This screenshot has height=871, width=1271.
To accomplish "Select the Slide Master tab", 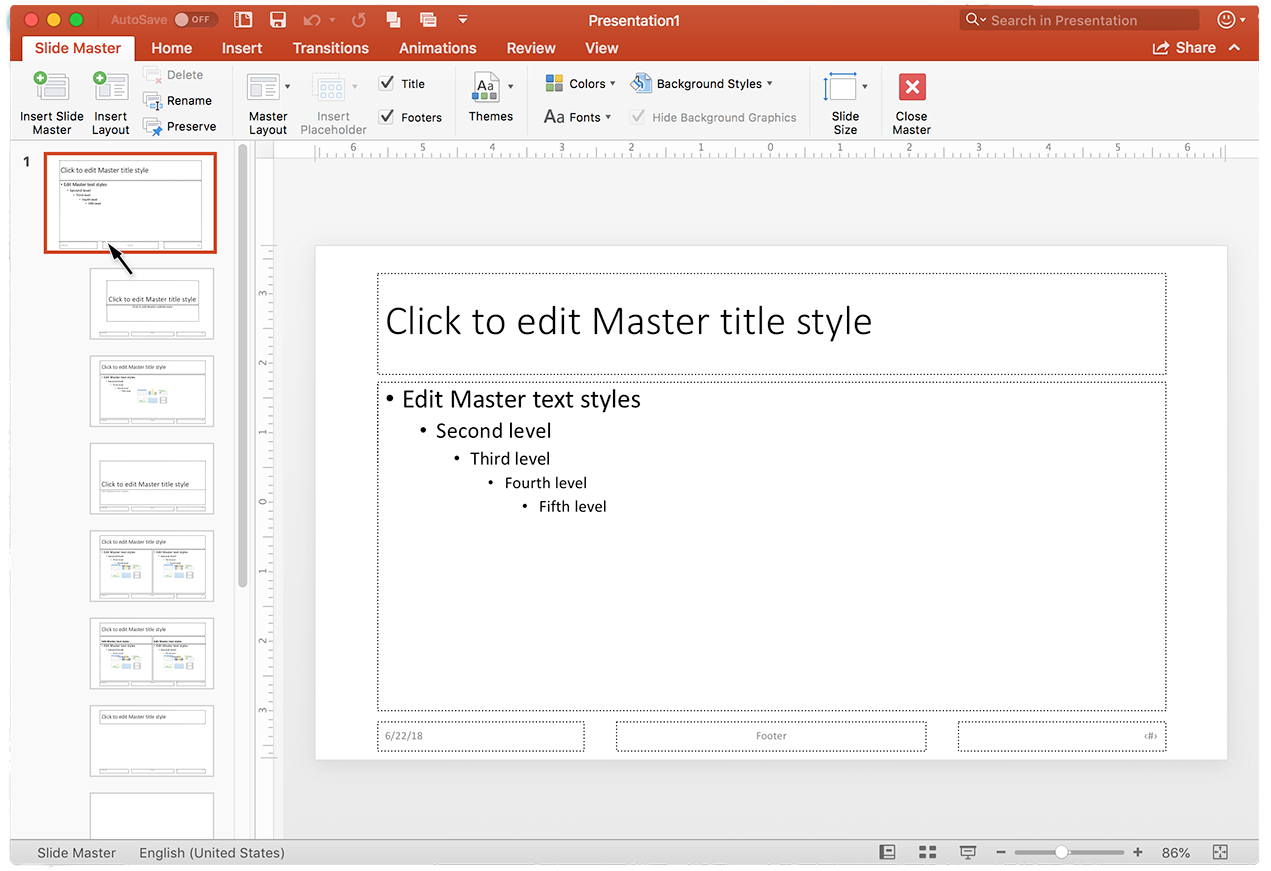I will pos(78,48).
